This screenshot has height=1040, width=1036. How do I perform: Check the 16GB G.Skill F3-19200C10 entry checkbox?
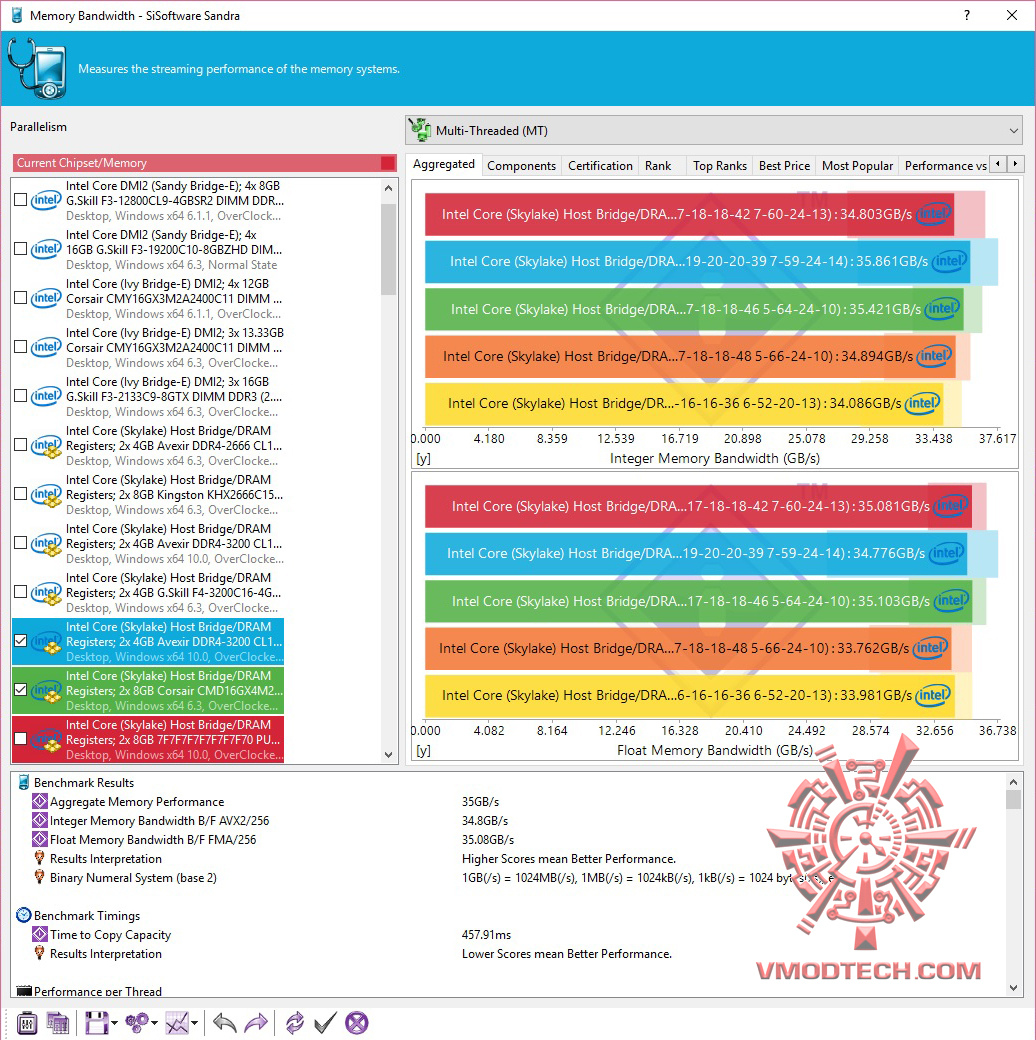point(21,249)
